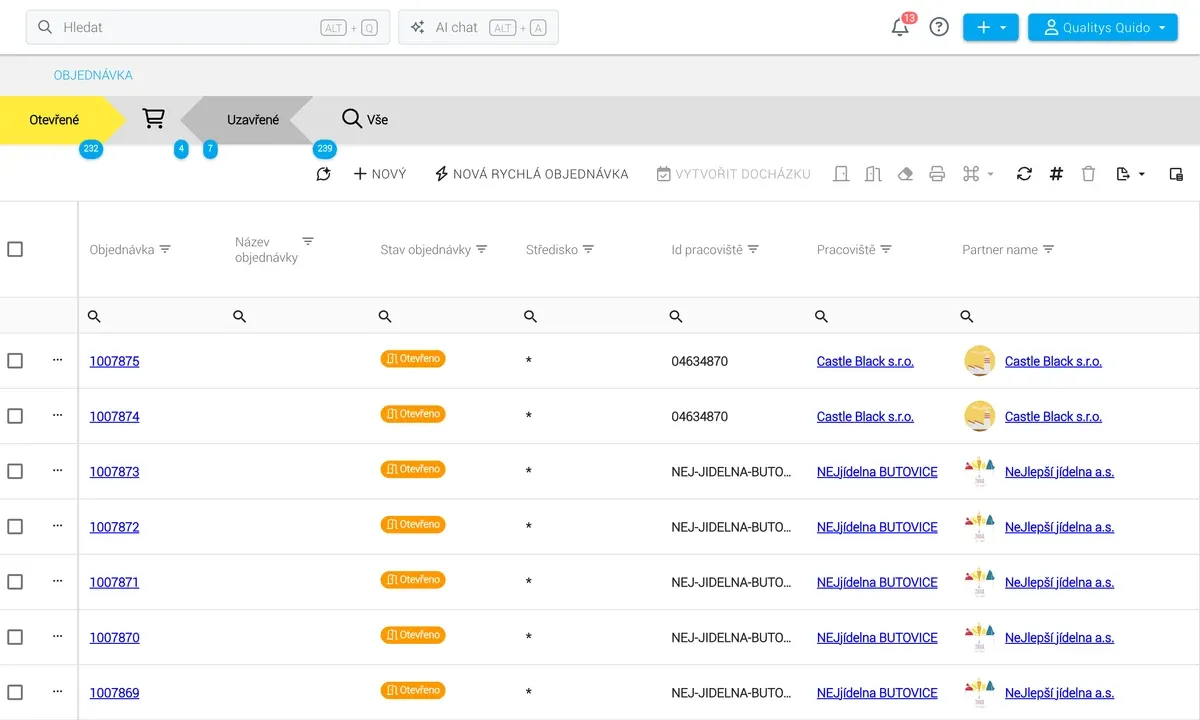The height and width of the screenshot is (720, 1200).
Task: Toggle the select-all checkbox in header
Action: 15,249
